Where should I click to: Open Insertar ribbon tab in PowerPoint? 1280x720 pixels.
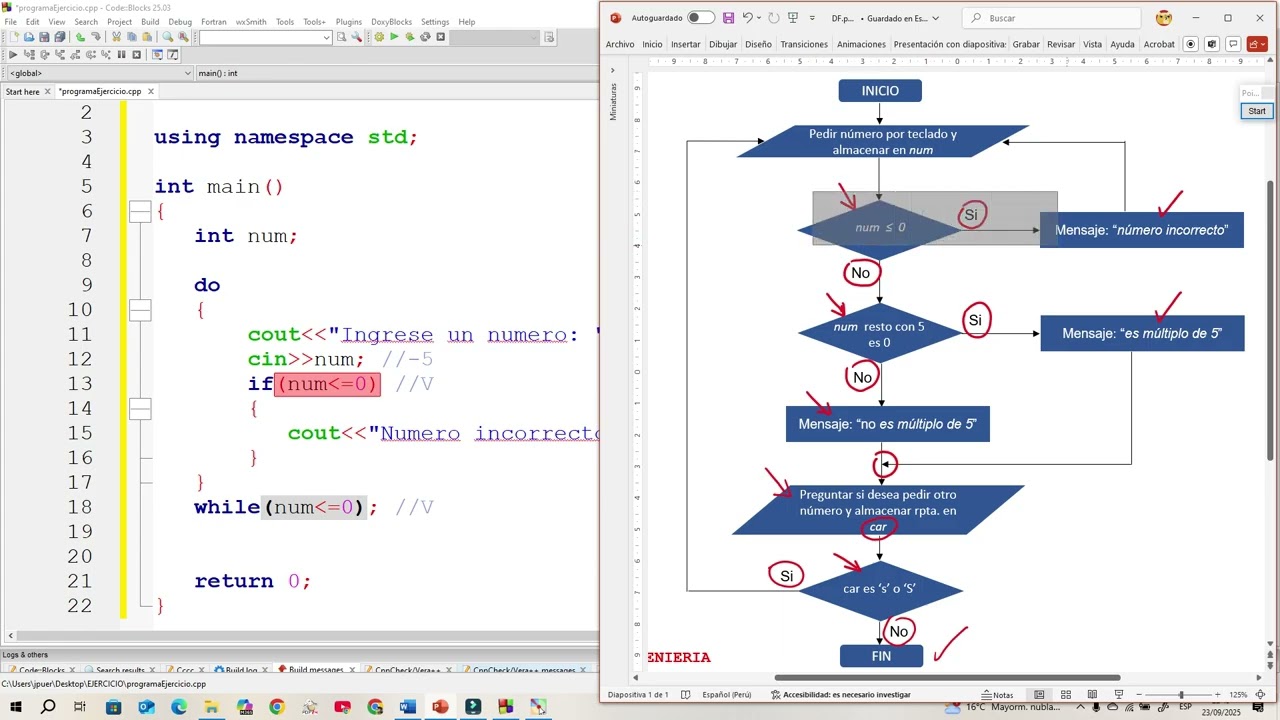click(686, 44)
